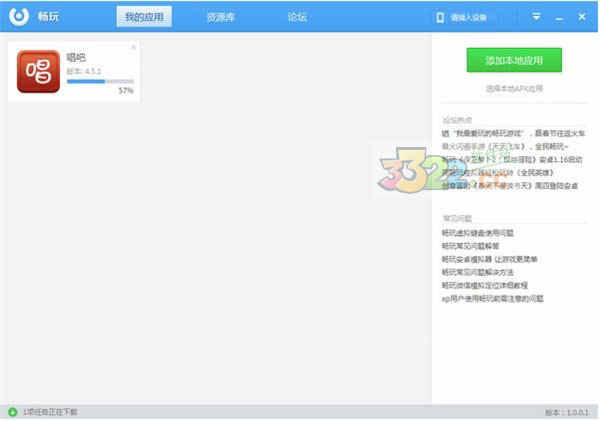Click the red 唱吧 app icon
The height and width of the screenshot is (421, 600).
click(x=38, y=72)
